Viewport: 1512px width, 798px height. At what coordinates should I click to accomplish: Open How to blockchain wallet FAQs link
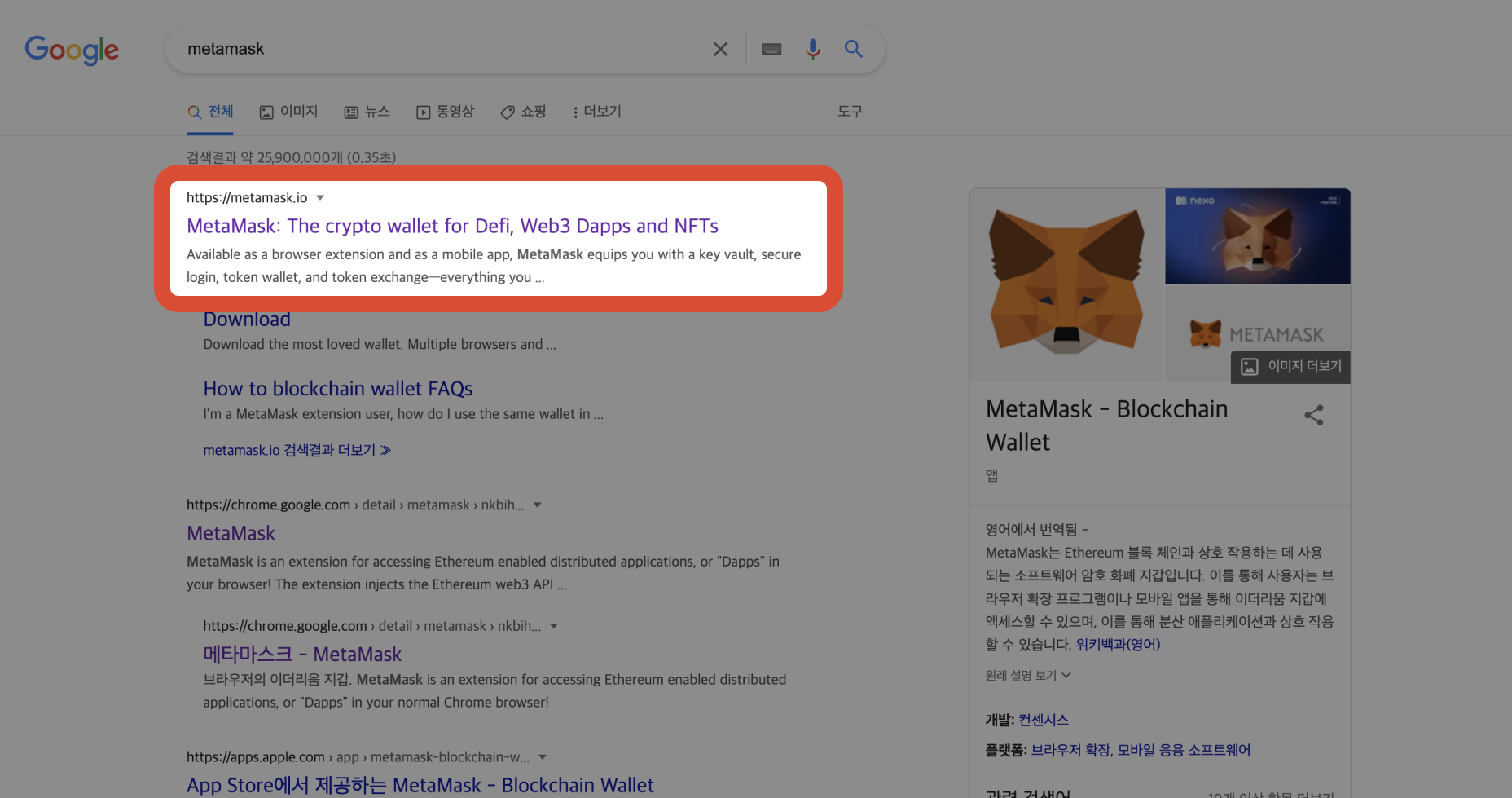coord(338,389)
